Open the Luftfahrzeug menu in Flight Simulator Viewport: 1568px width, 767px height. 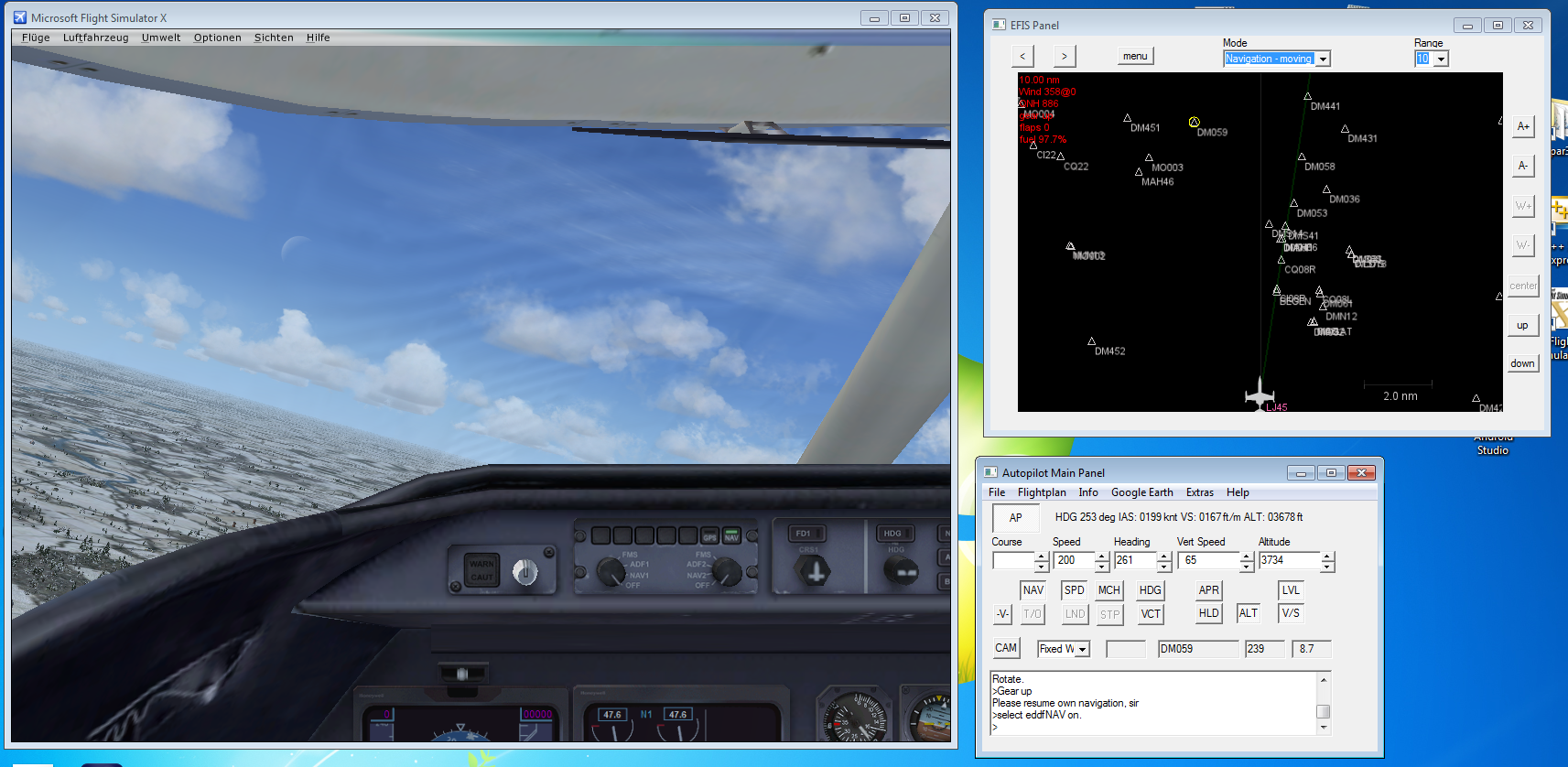[x=95, y=38]
